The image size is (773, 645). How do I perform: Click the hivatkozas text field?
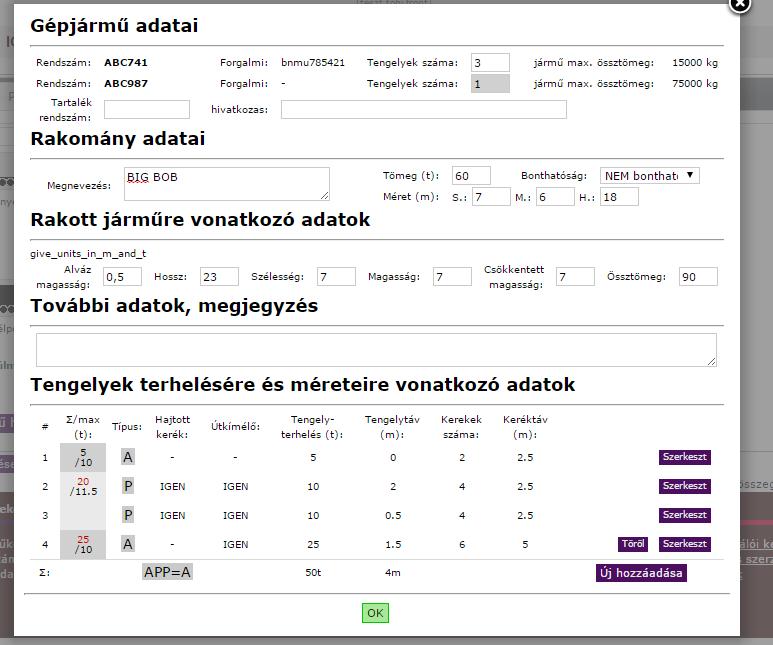click(423, 109)
